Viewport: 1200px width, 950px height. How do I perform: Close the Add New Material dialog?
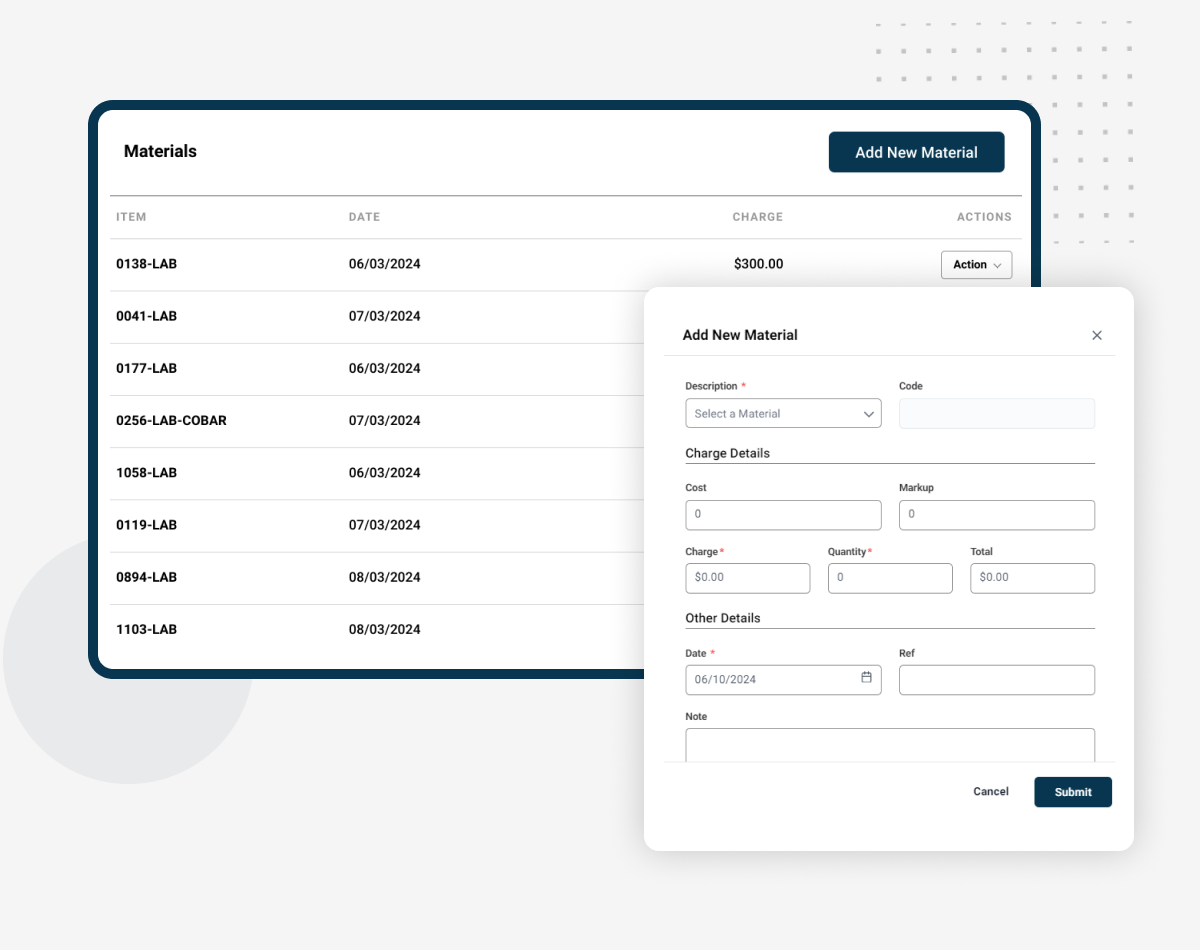[1096, 336]
